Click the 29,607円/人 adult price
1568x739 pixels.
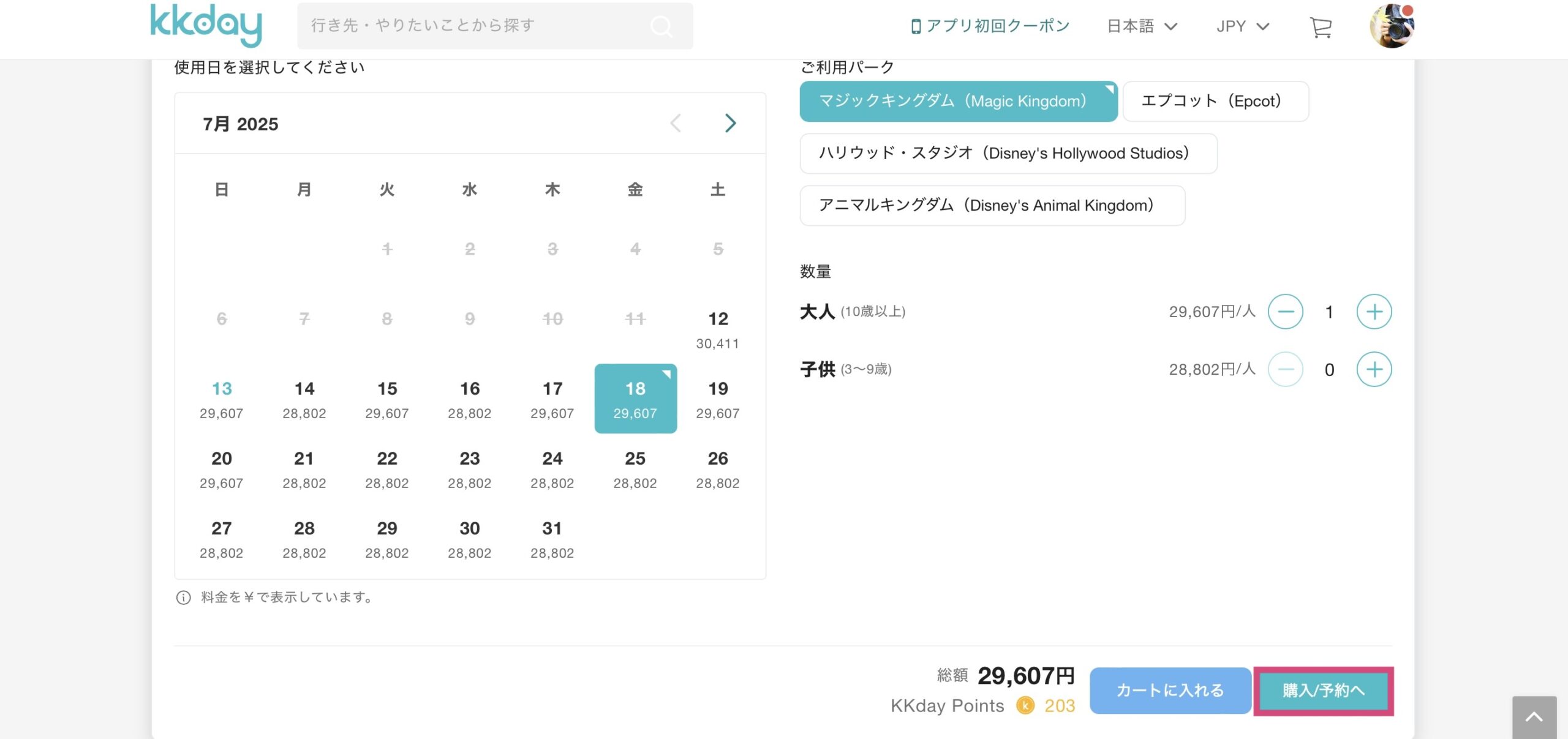(x=1212, y=312)
